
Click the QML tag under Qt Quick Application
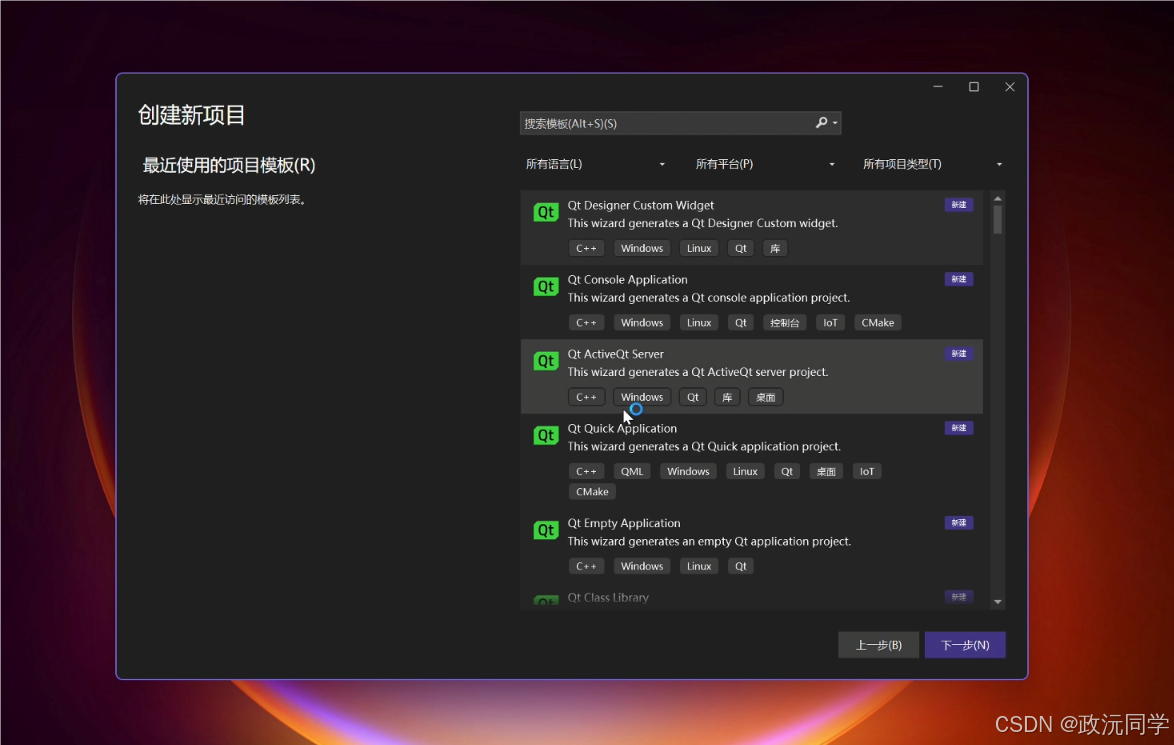632,471
